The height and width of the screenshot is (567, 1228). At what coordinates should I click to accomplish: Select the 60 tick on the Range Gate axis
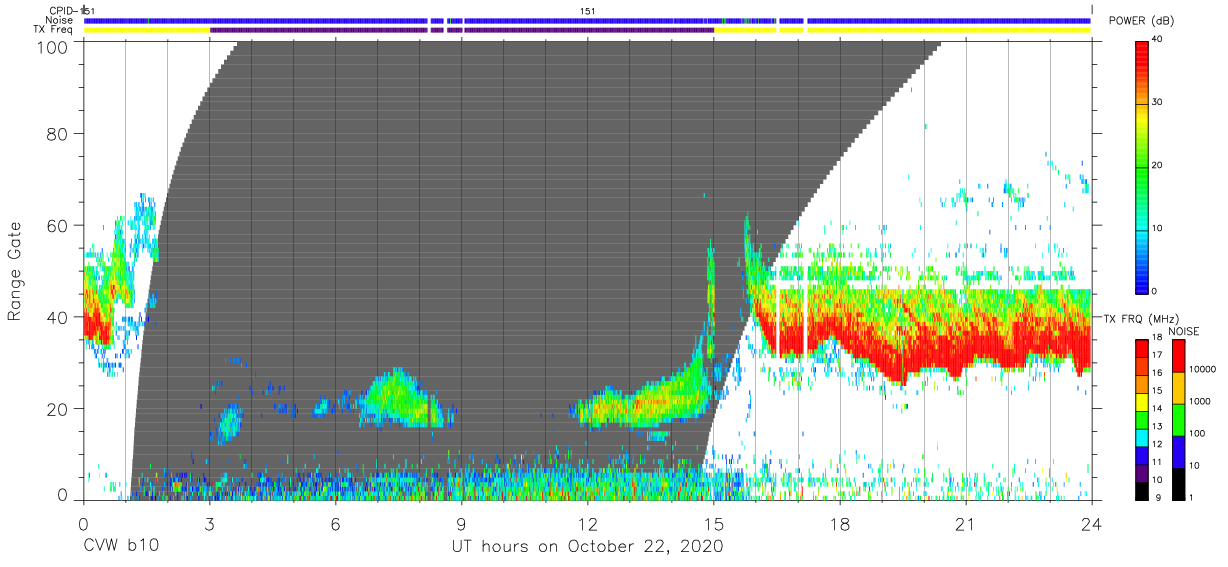57,225
